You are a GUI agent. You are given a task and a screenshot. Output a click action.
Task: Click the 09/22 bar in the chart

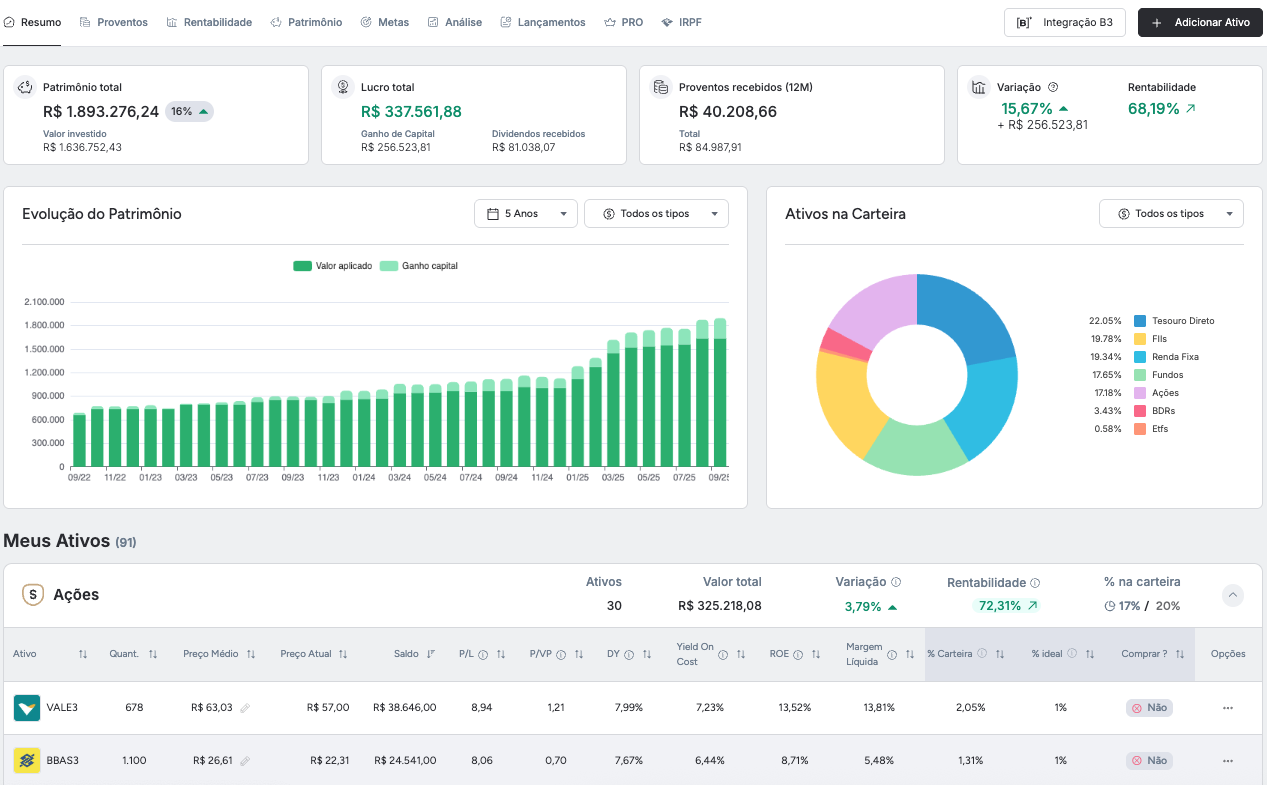[79, 440]
